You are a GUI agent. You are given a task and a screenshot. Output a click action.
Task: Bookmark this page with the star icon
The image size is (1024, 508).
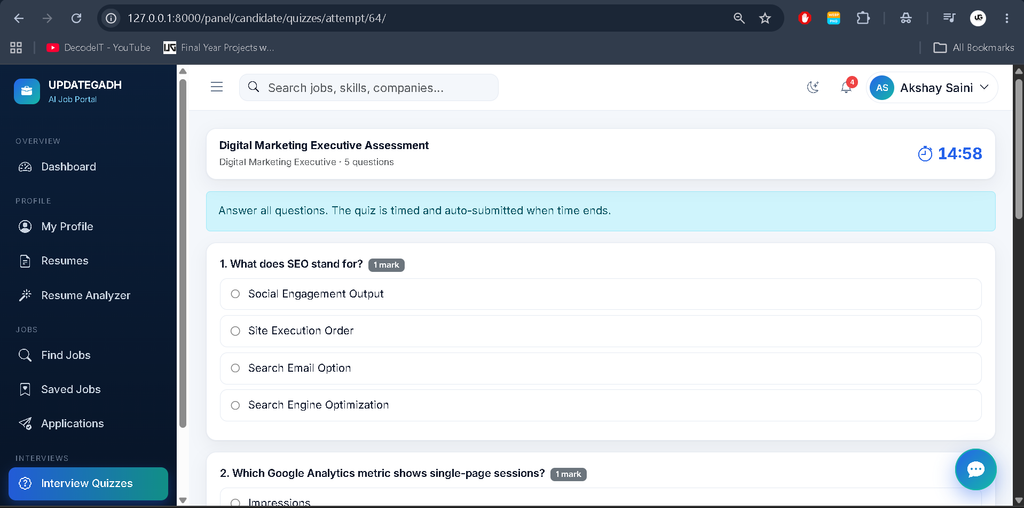coord(765,18)
